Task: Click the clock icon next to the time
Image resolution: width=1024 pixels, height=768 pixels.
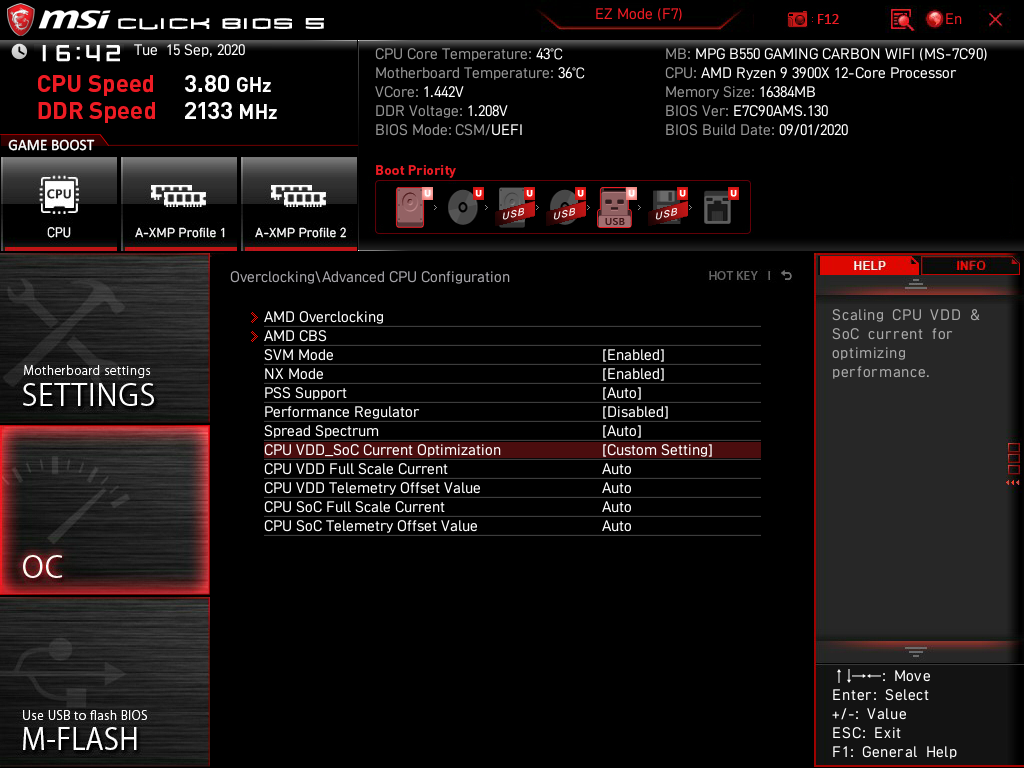Action: point(19,52)
